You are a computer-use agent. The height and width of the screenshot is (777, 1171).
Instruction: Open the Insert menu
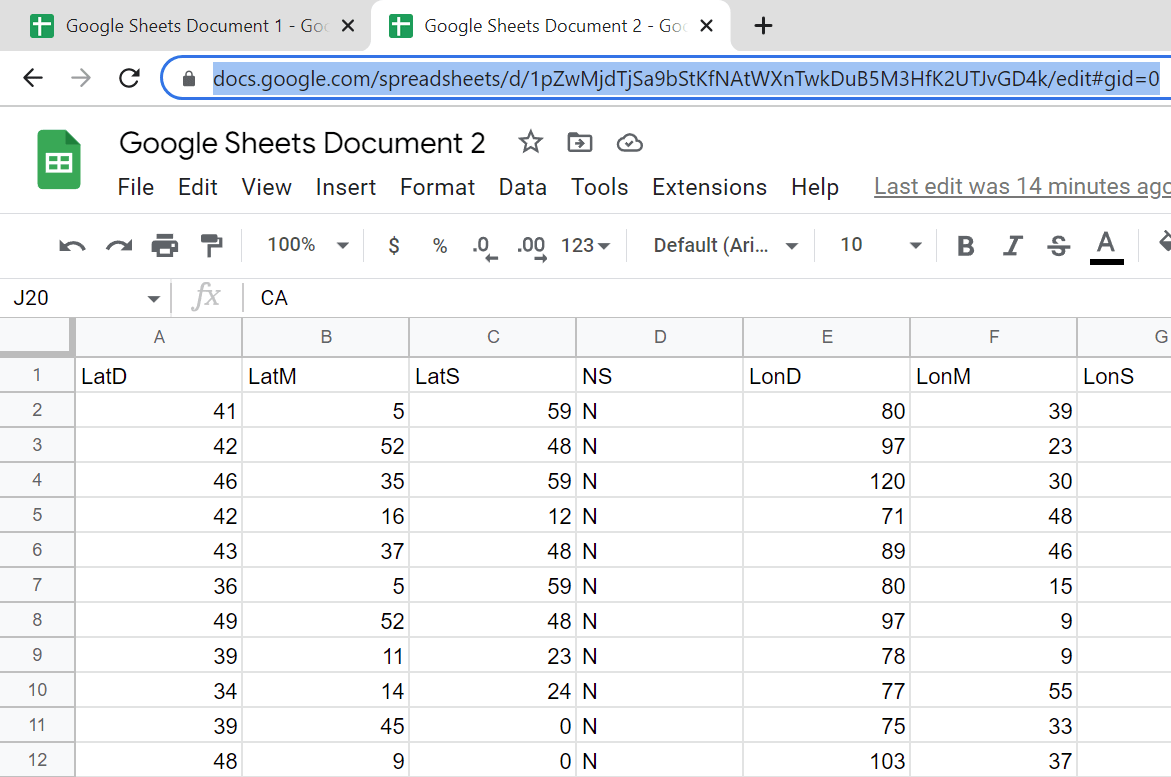tap(346, 187)
